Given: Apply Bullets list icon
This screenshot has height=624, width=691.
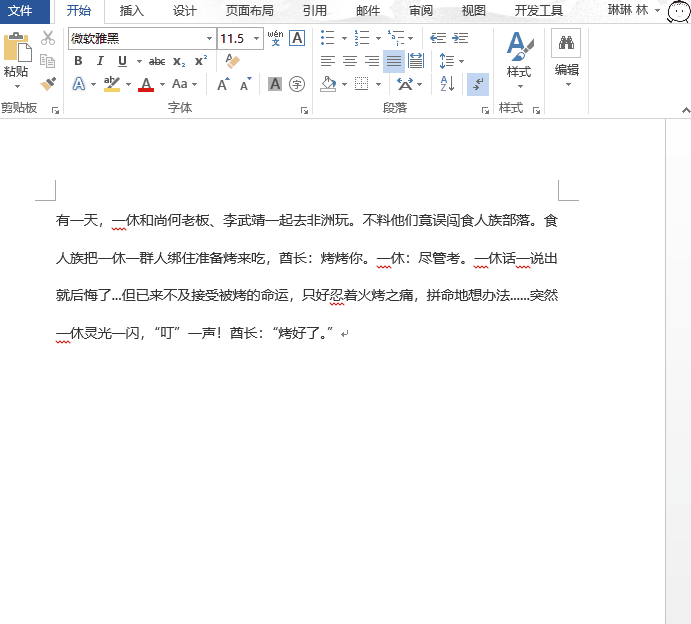Looking at the screenshot, I should tap(328, 38).
